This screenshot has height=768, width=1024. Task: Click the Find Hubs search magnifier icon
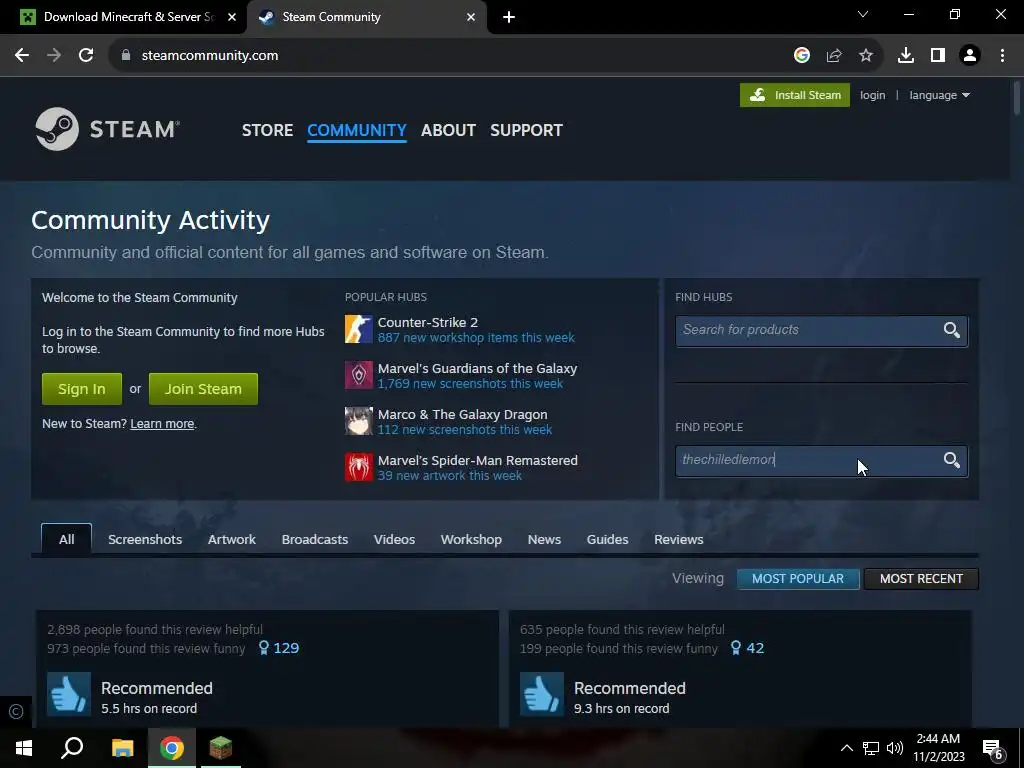pyautogui.click(x=952, y=330)
